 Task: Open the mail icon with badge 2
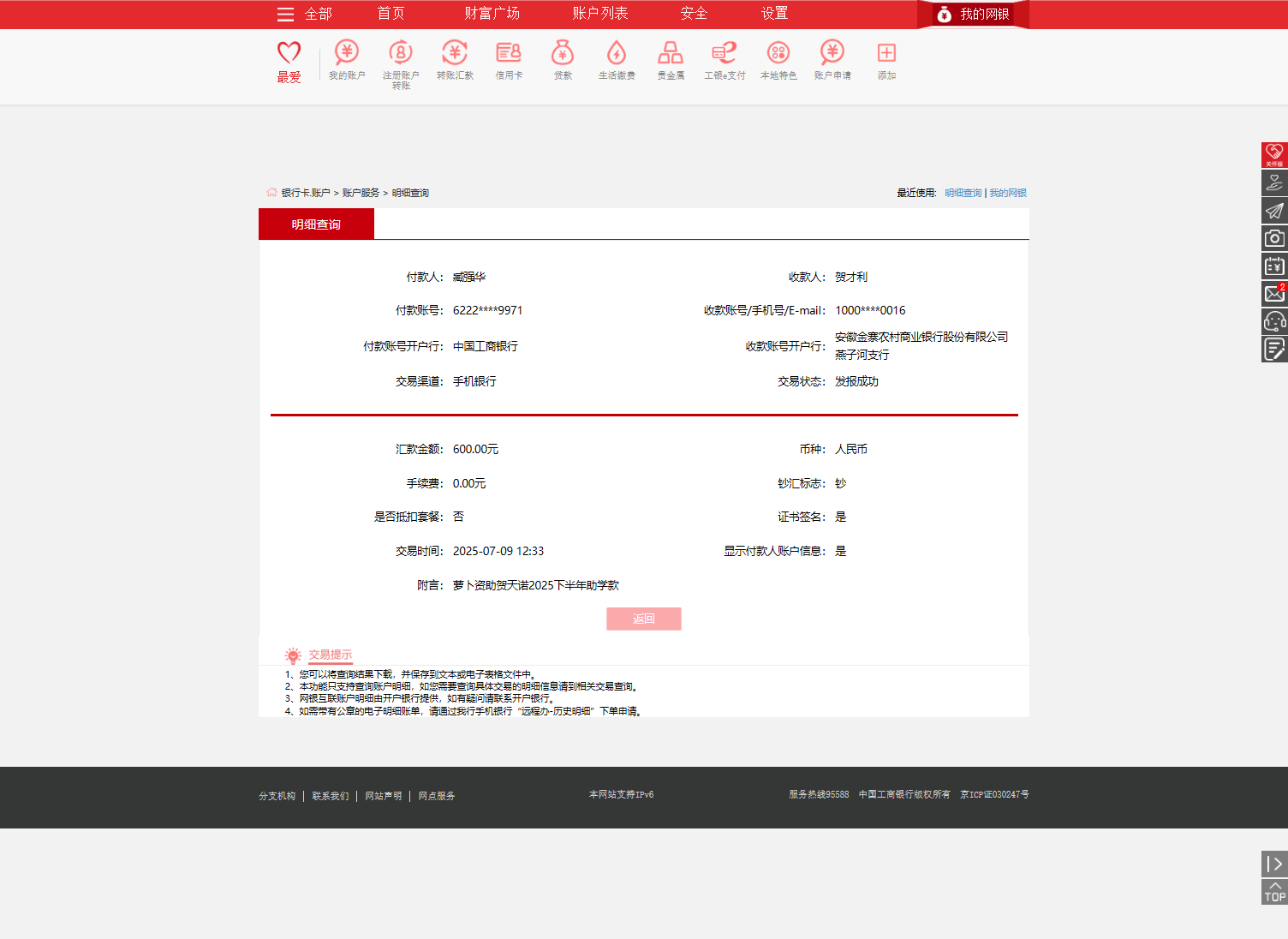pos(1274,294)
